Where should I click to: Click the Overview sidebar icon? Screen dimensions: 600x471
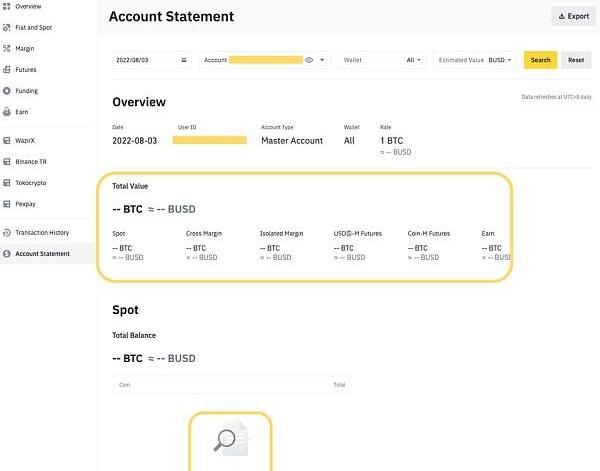[7, 5]
